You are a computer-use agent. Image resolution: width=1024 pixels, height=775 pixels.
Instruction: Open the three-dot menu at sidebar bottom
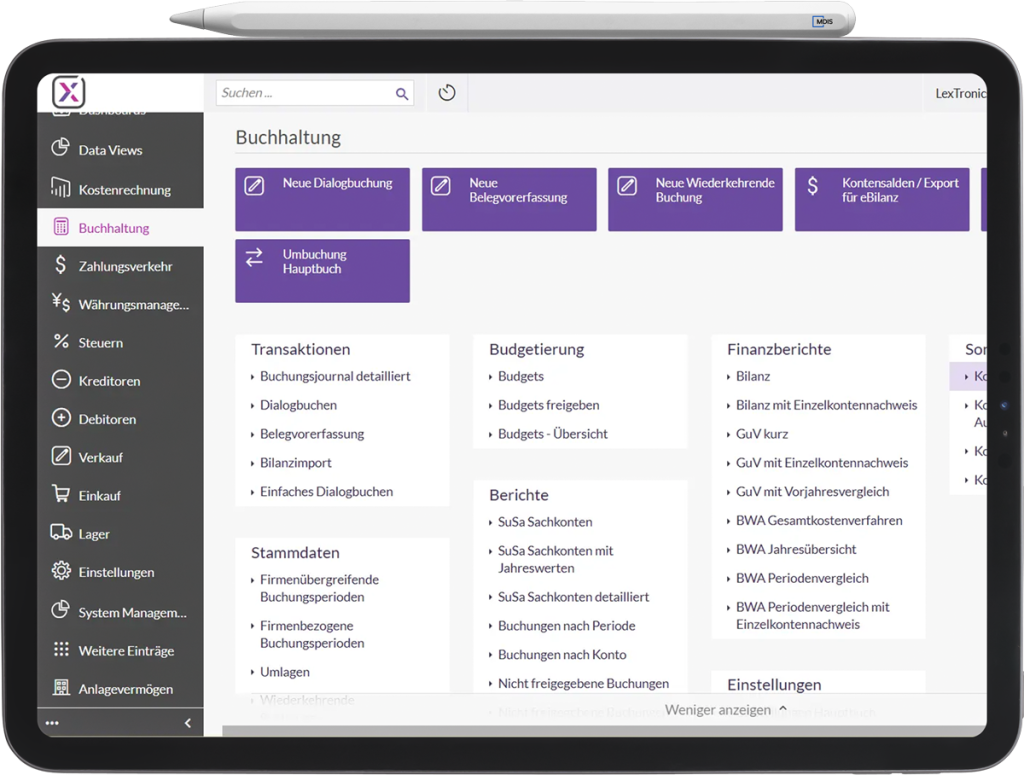point(53,723)
